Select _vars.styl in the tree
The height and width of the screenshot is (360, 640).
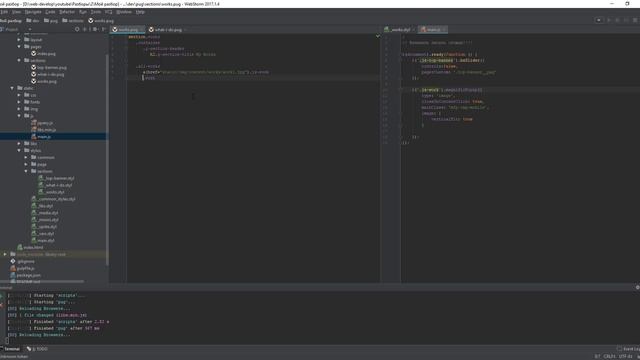pos(43,234)
